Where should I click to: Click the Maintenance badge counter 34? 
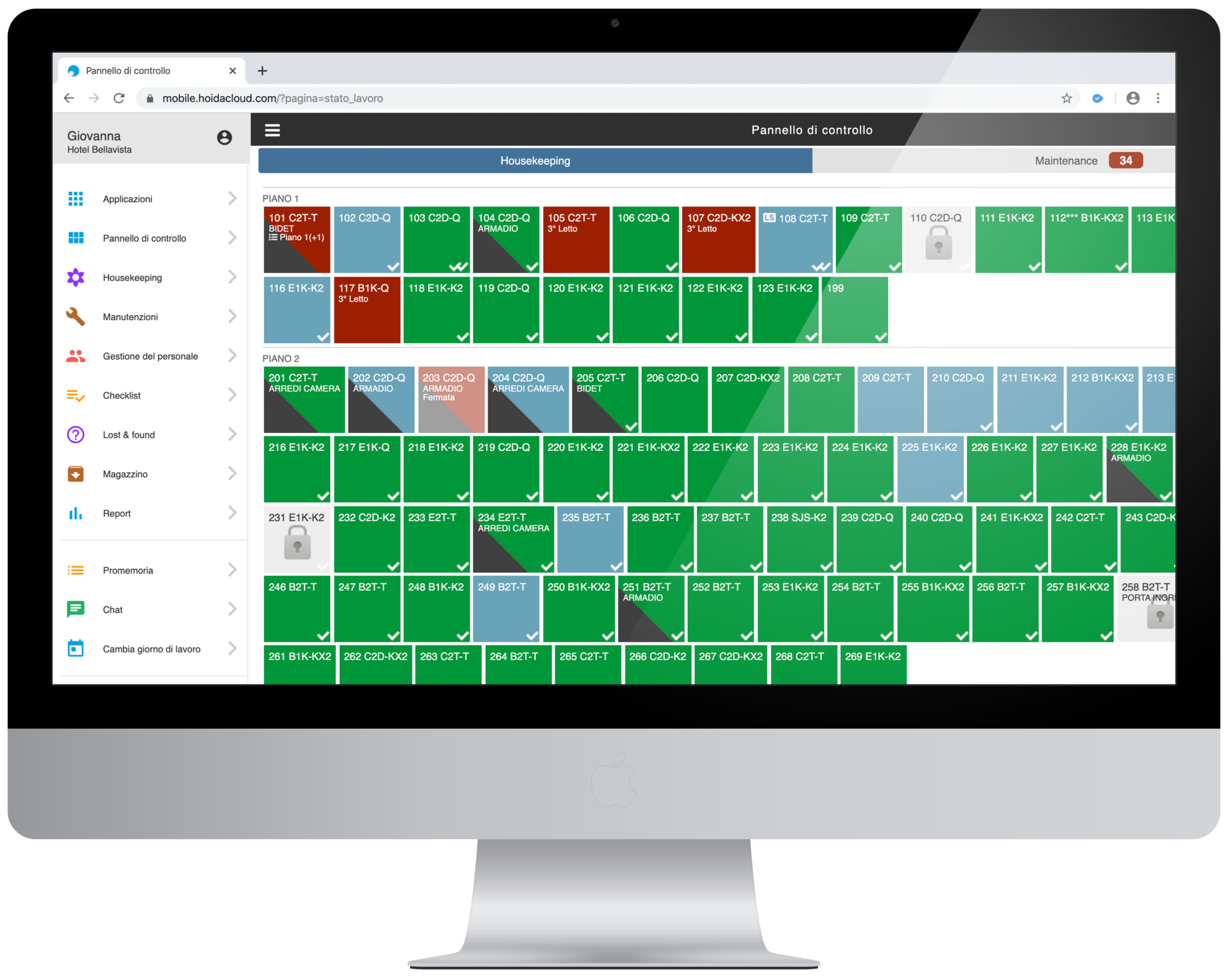(x=1131, y=160)
